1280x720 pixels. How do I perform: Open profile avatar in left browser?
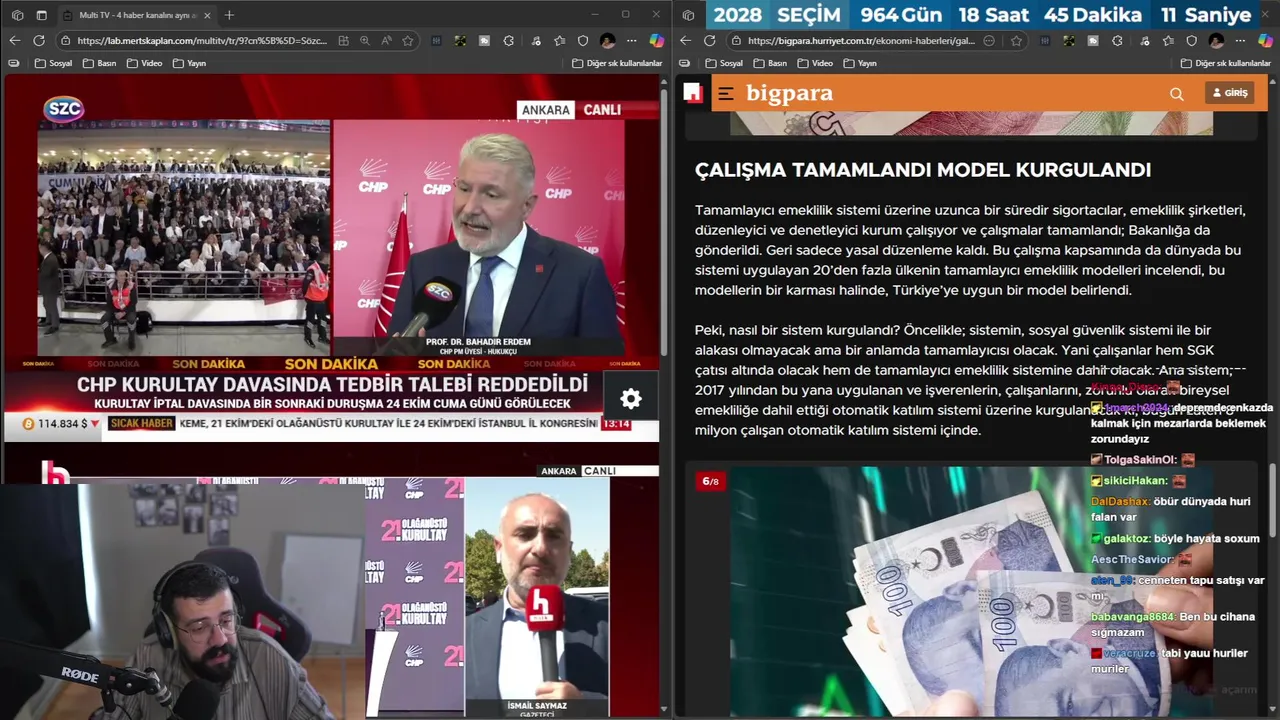[607, 41]
